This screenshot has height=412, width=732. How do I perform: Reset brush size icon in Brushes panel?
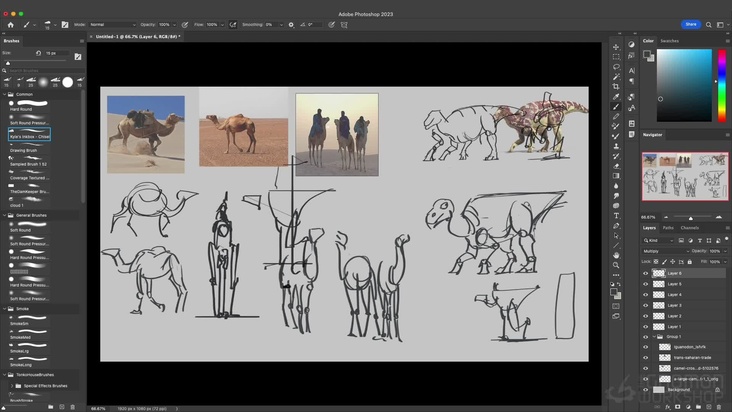[x=38, y=53]
